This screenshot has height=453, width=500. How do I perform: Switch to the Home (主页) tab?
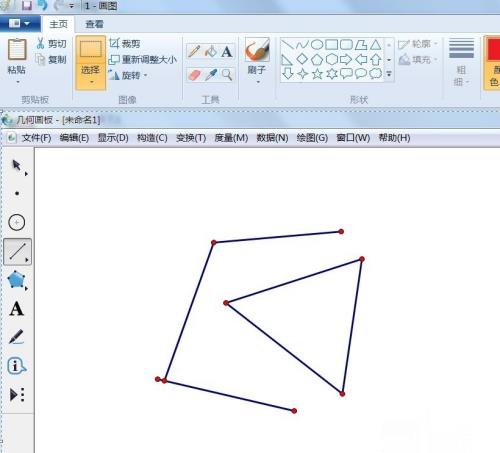click(58, 24)
